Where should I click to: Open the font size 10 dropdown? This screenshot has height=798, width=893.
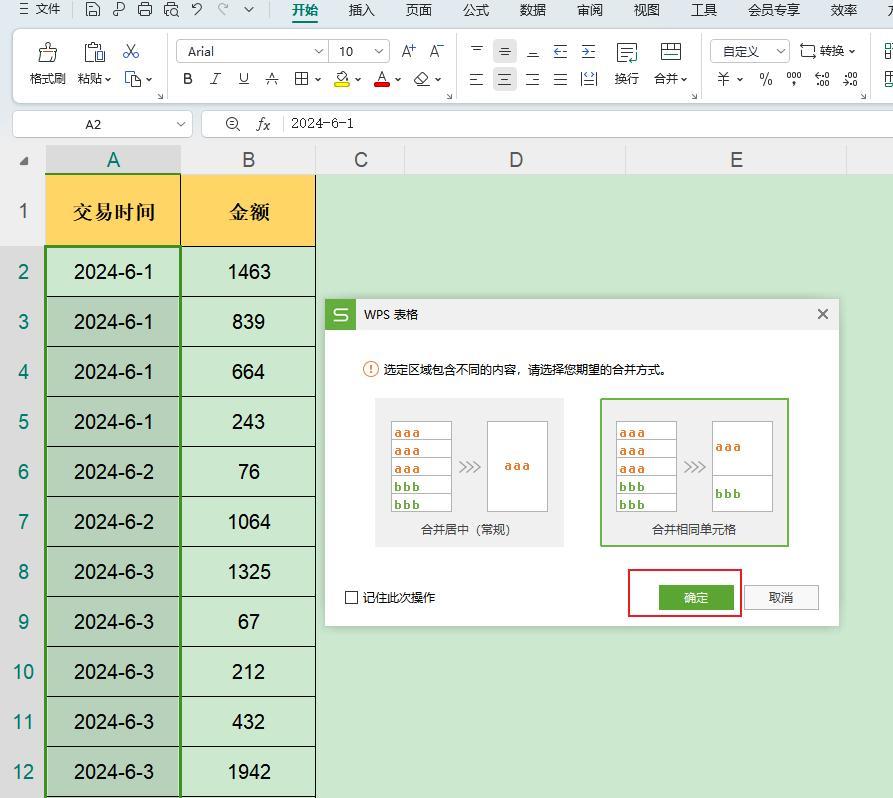point(379,51)
